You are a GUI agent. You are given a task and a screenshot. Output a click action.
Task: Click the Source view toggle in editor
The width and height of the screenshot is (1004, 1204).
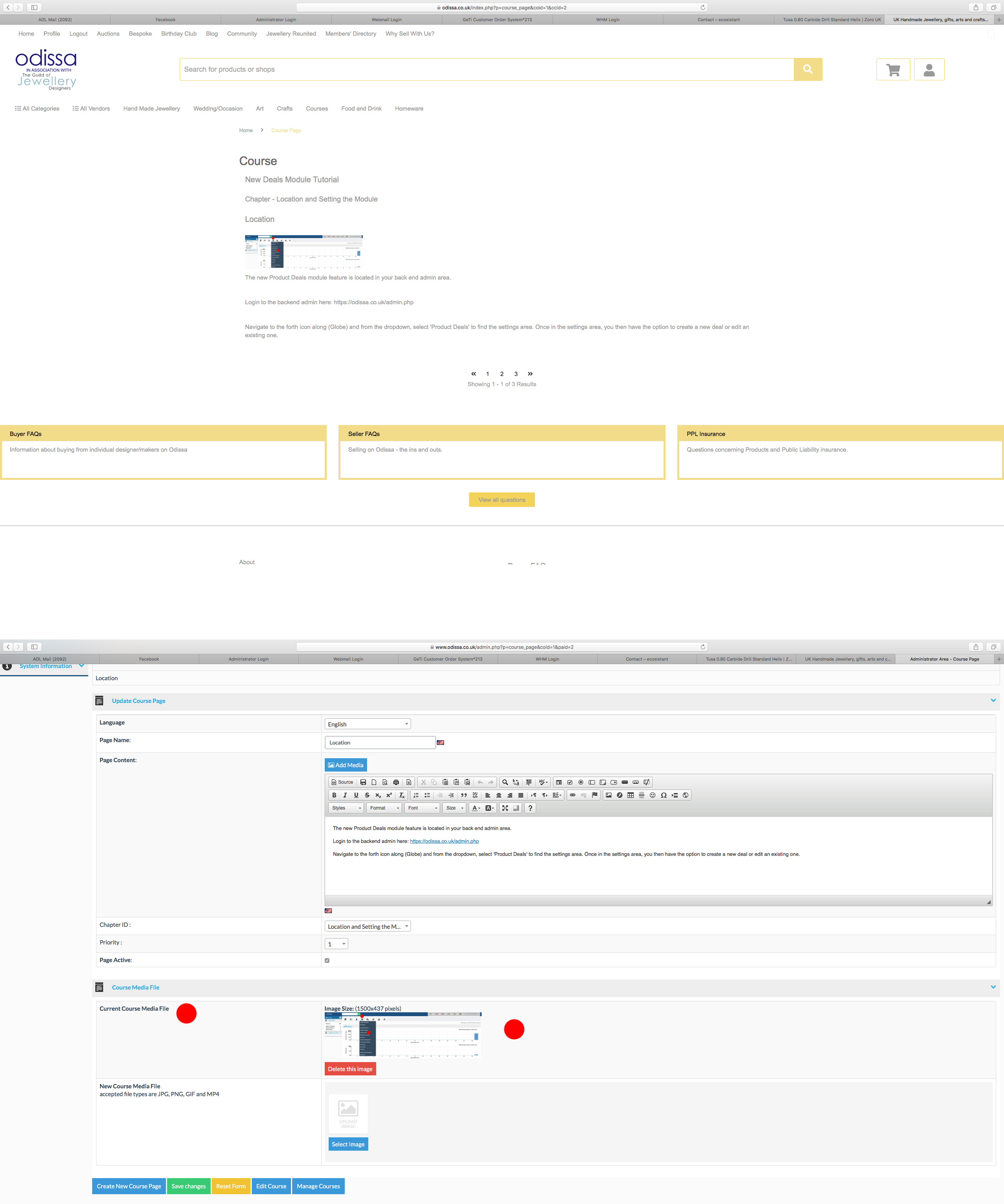click(x=342, y=782)
